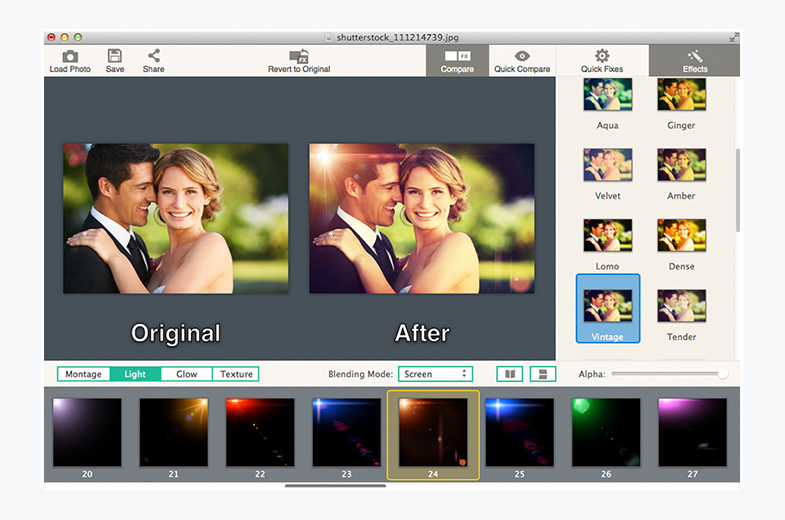Select horizontal split view icon

pos(543,374)
